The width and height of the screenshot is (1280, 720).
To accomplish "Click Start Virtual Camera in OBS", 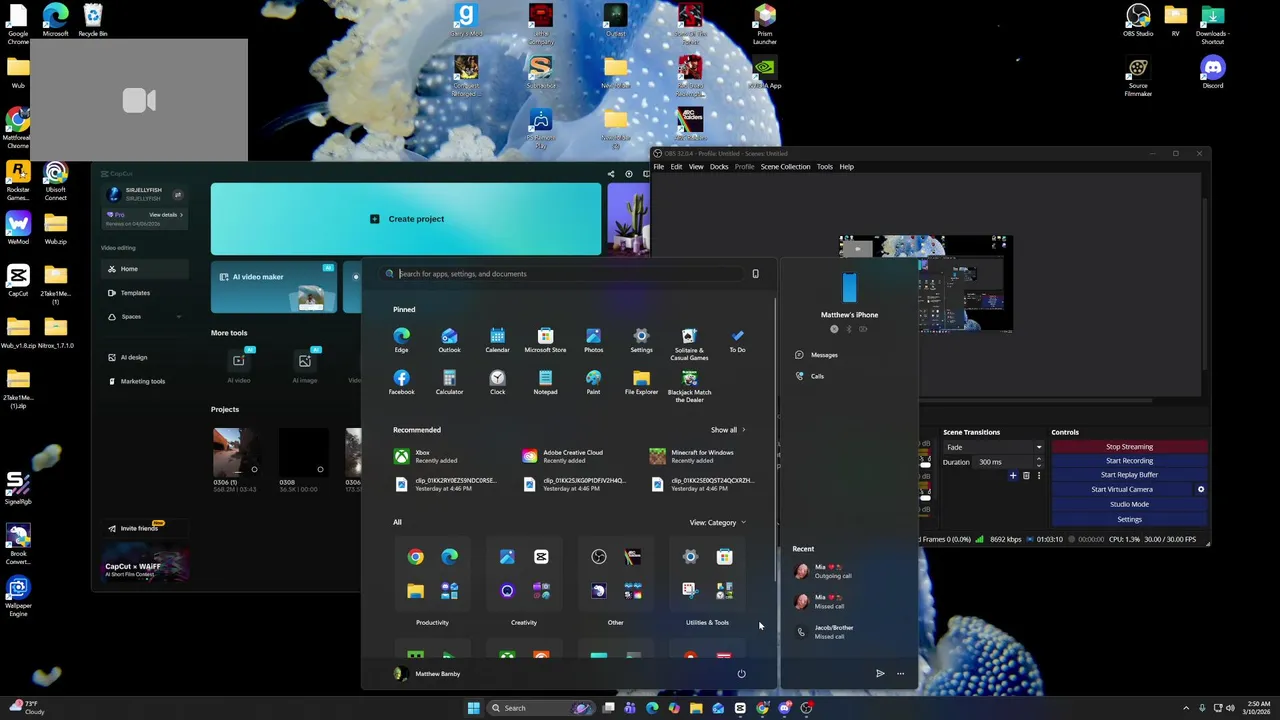I will pos(1122,490).
